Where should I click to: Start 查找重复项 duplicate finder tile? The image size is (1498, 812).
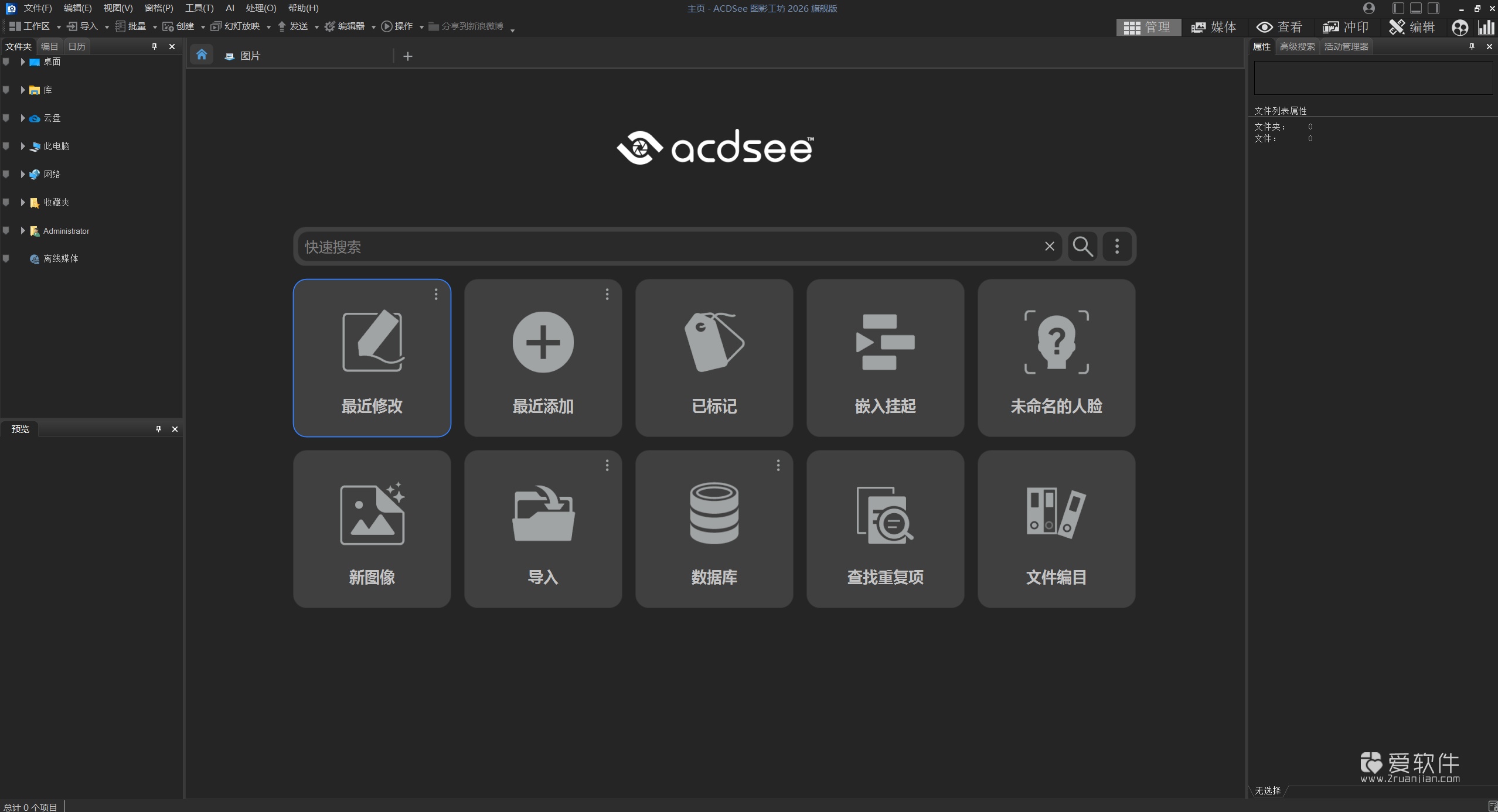(x=884, y=527)
